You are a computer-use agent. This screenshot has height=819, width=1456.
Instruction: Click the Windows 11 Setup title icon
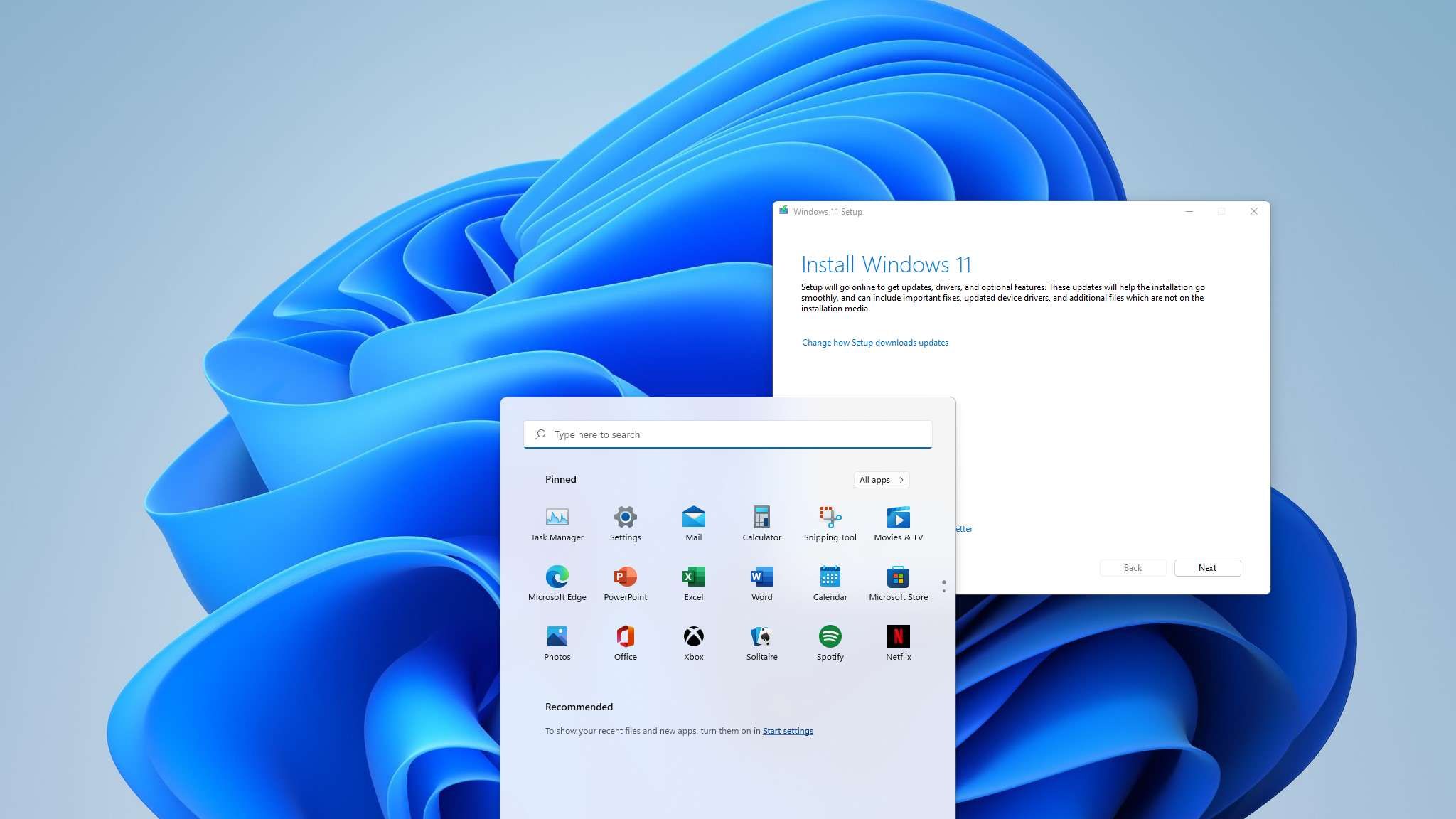pyautogui.click(x=783, y=211)
